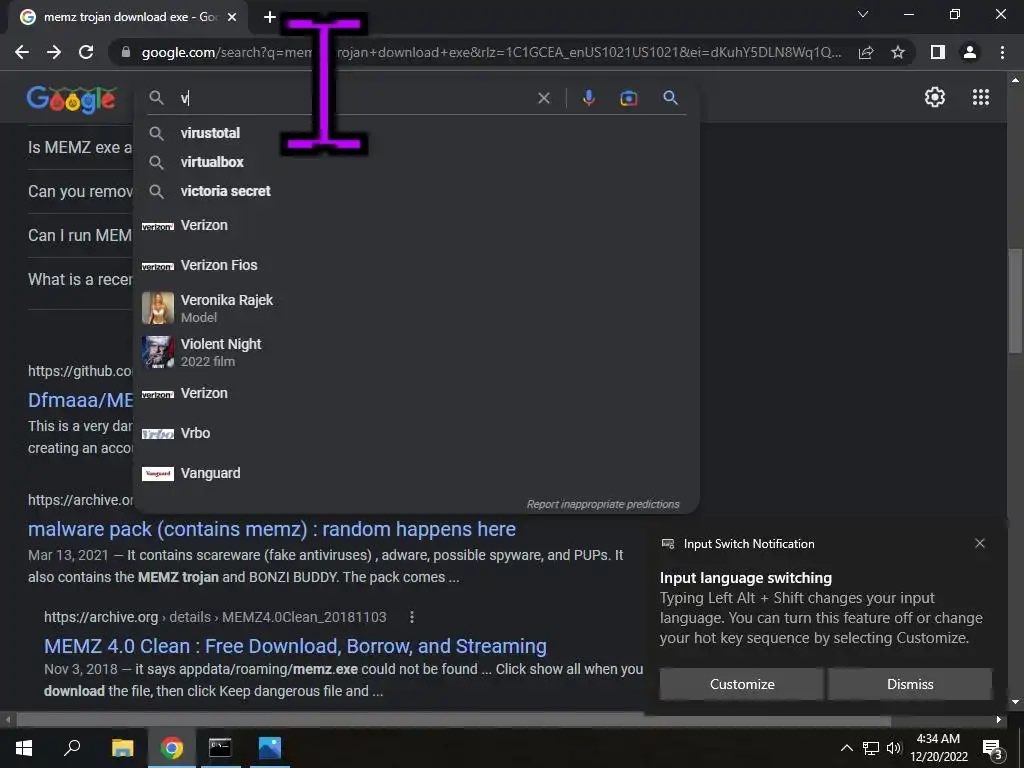Open a new browser tab
This screenshot has width=1024, height=768.
coord(270,17)
